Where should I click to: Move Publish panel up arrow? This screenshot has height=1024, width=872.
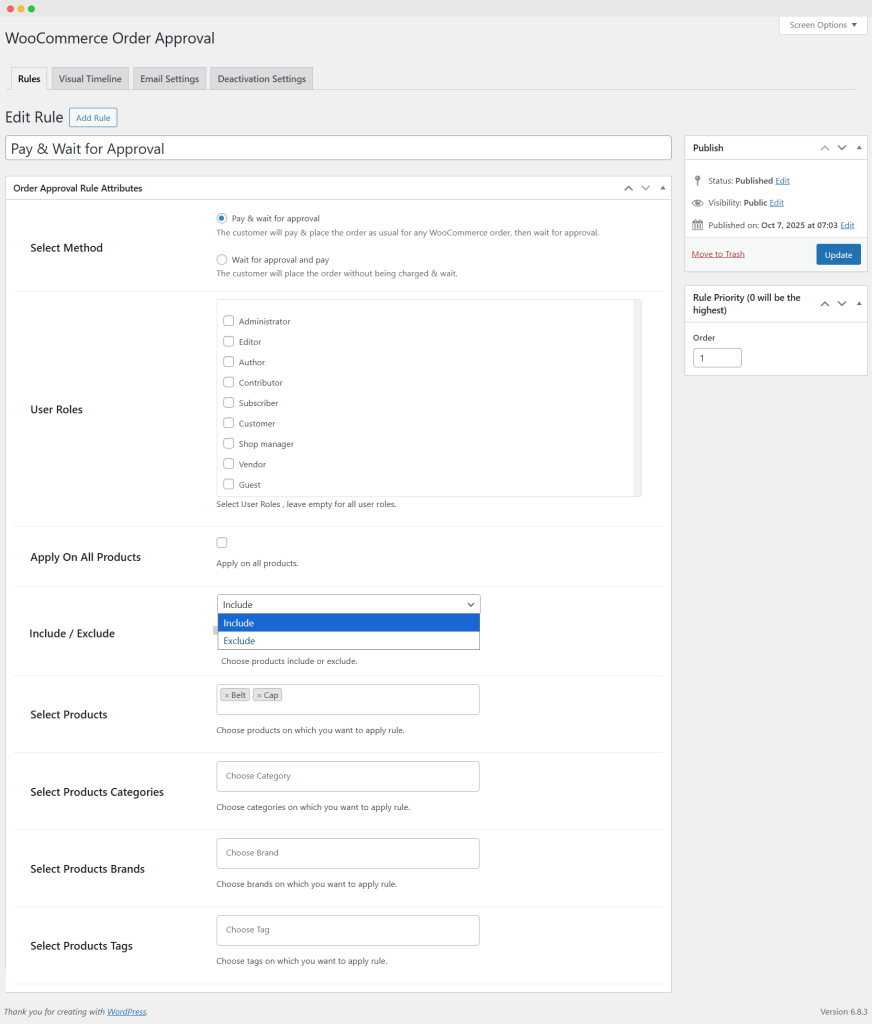pos(825,148)
